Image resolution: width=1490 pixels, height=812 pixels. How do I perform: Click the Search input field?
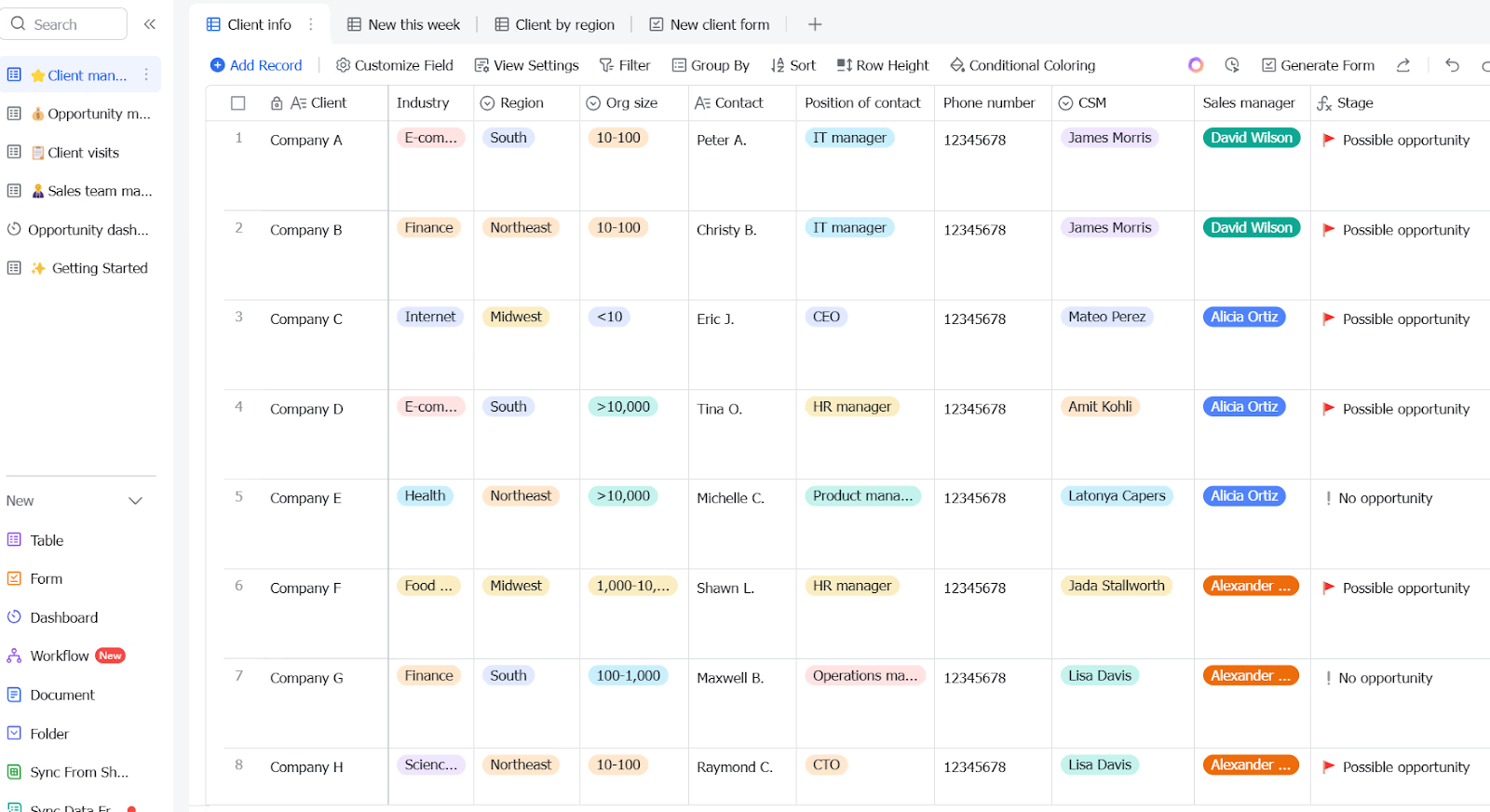63,24
